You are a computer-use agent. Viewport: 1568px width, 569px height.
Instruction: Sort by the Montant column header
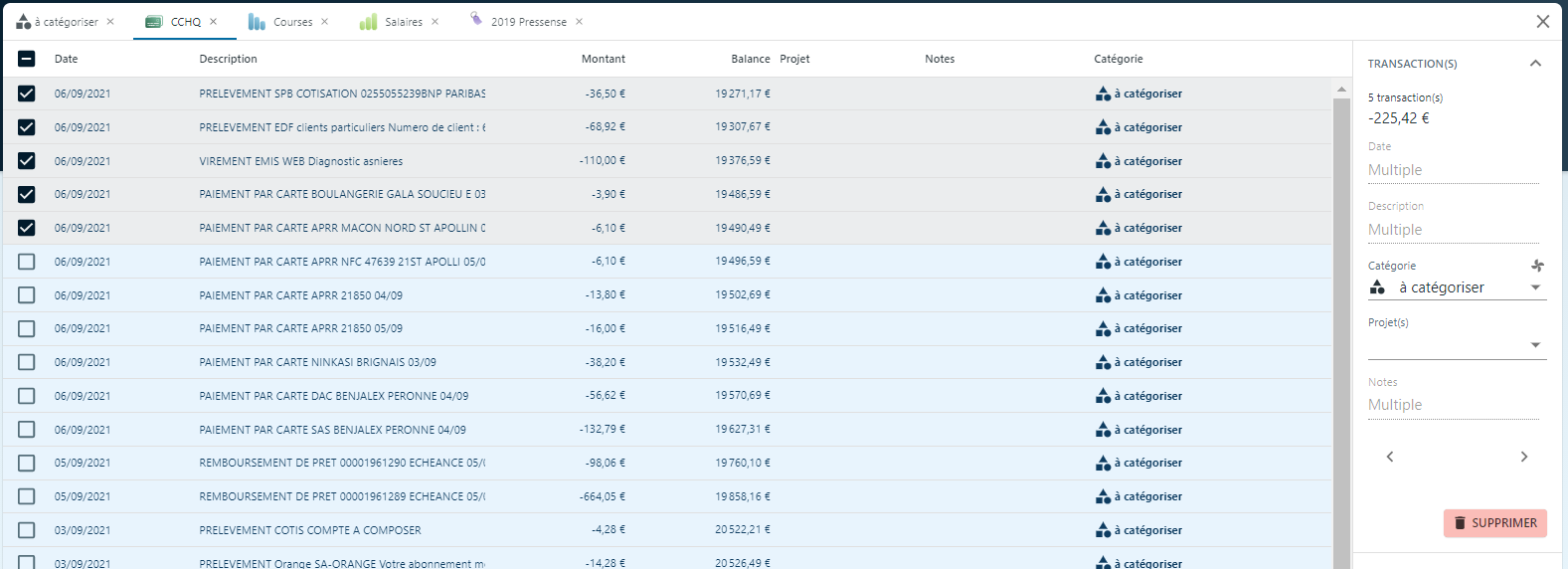click(x=603, y=59)
